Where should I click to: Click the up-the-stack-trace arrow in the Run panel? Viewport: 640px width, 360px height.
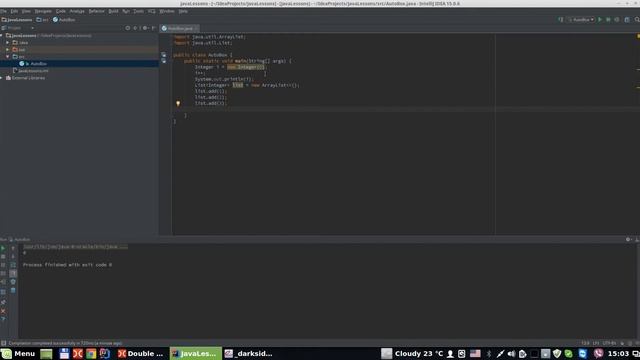coord(13,248)
